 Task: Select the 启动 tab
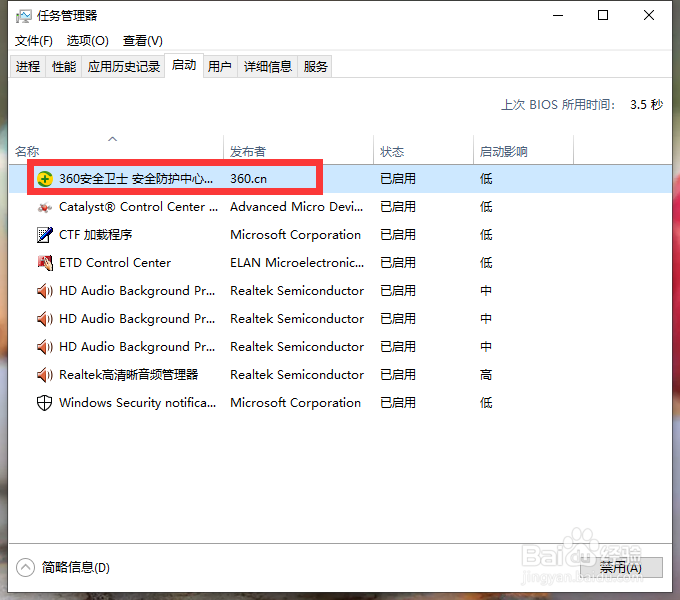coord(184,65)
